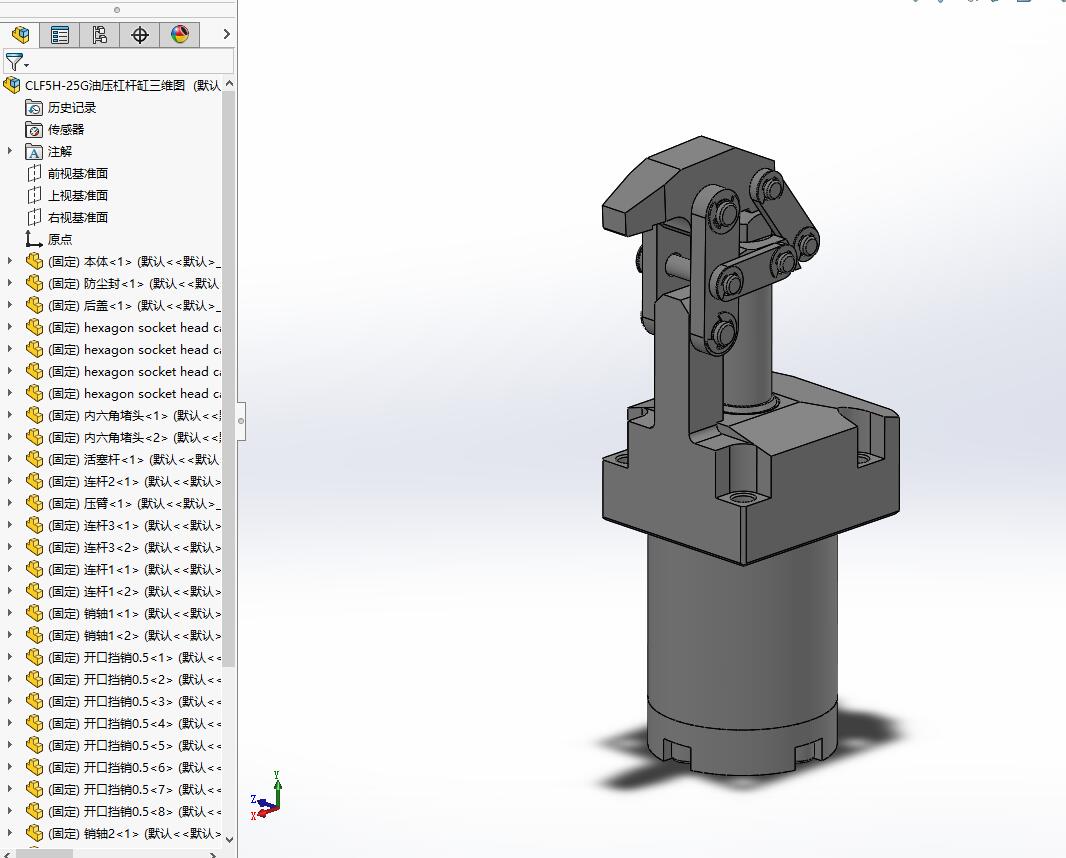The height and width of the screenshot is (858, 1066).
Task: Expand the 本体<1> component
Action: [x=10, y=261]
